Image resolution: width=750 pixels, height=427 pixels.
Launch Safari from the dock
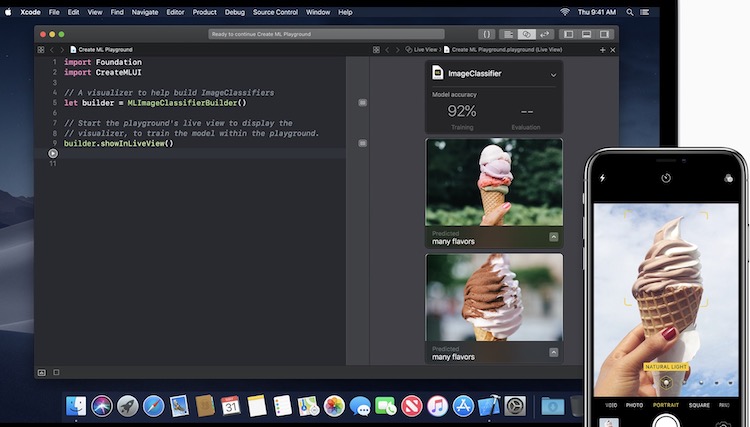click(x=153, y=406)
